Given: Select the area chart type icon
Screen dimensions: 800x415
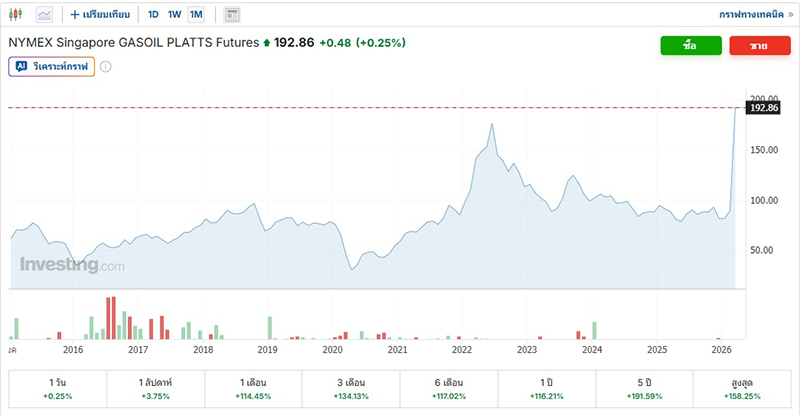Looking at the screenshot, I should [45, 15].
